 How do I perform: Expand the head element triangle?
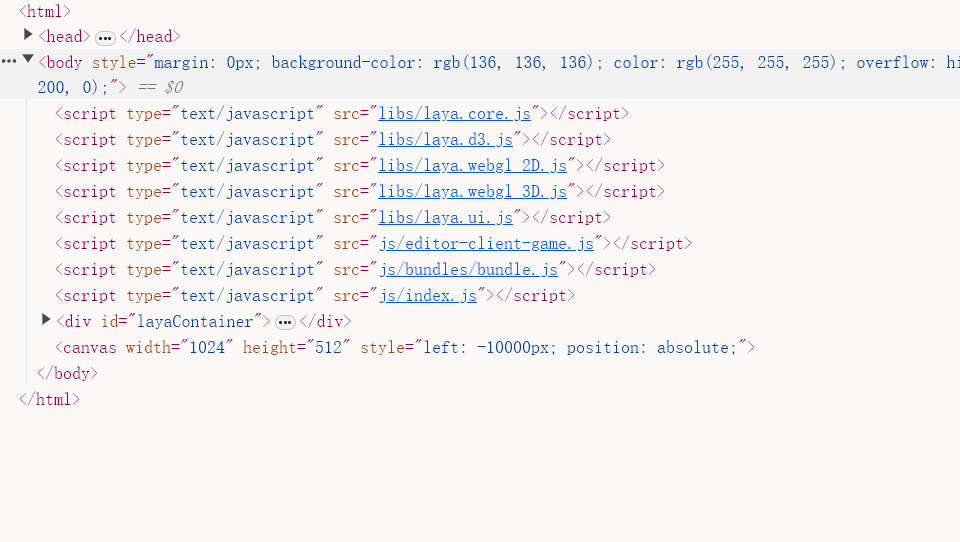(x=28, y=35)
